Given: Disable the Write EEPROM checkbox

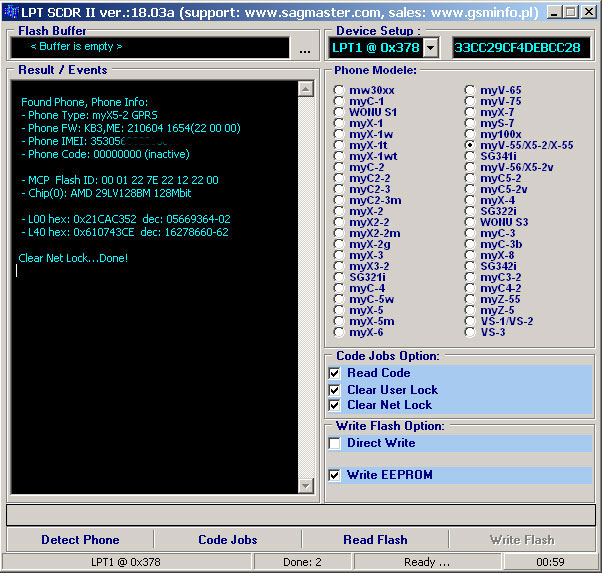Looking at the screenshot, I should (x=334, y=475).
